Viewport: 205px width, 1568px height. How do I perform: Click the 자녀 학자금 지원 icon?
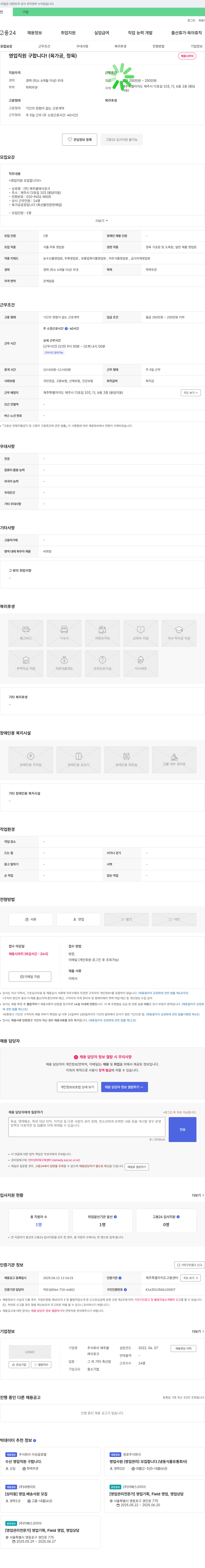click(x=179, y=633)
